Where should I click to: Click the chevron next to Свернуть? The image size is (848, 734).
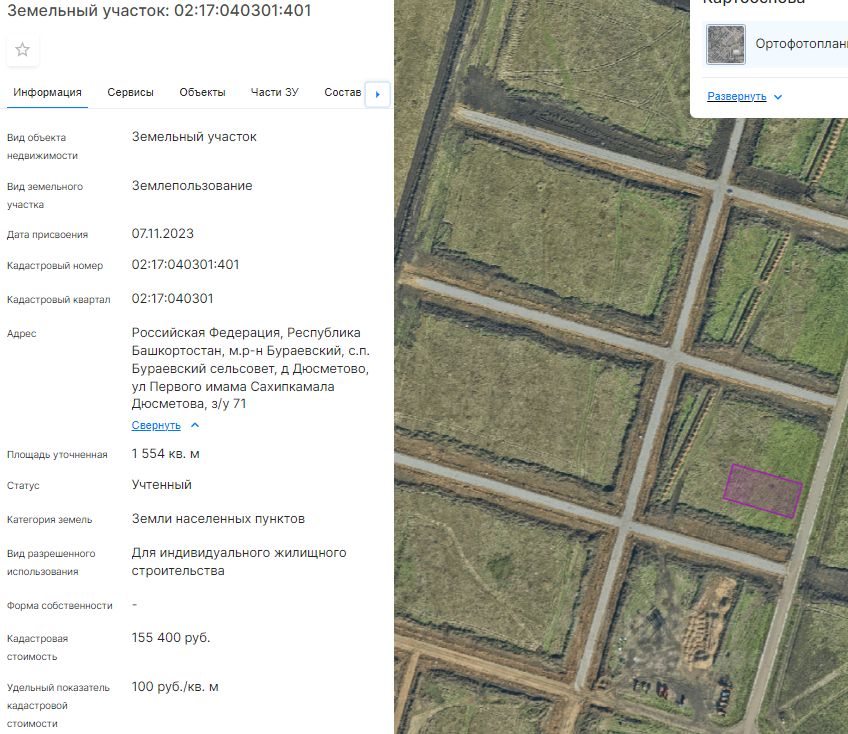[195, 425]
